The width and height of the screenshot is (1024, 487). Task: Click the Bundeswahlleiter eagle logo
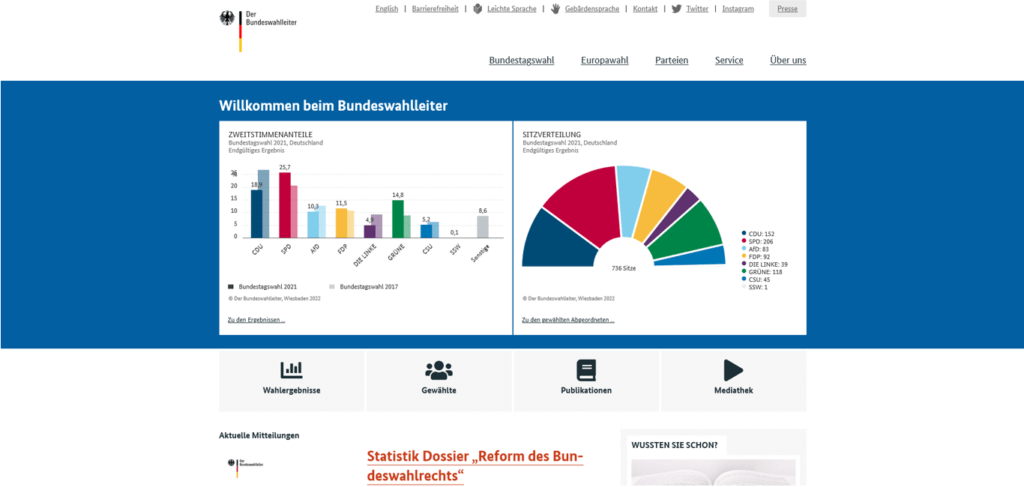[228, 18]
